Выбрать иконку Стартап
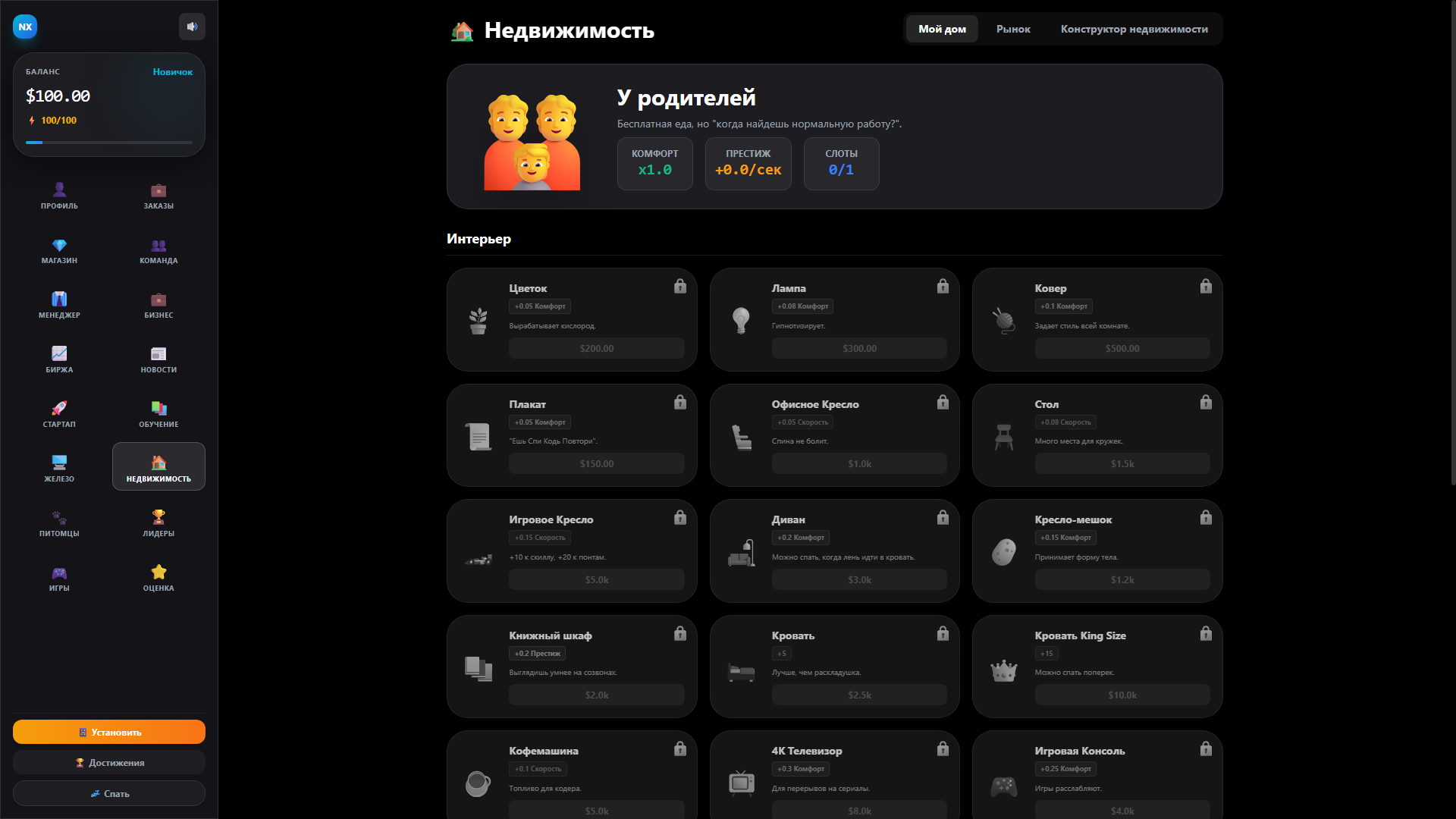The width and height of the screenshot is (1456, 819). pyautogui.click(x=59, y=413)
